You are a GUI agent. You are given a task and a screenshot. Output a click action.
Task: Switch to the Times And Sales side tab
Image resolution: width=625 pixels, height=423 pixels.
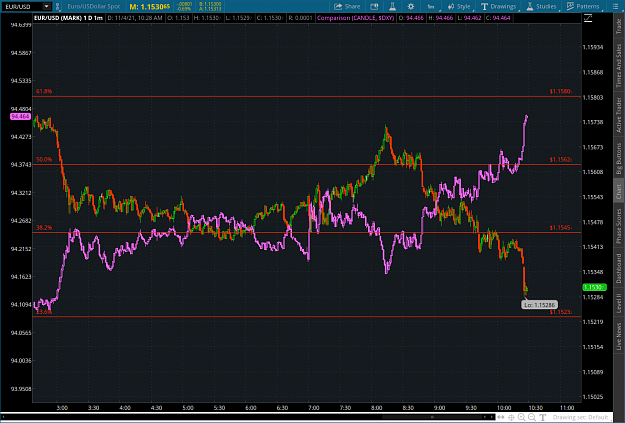[619, 66]
